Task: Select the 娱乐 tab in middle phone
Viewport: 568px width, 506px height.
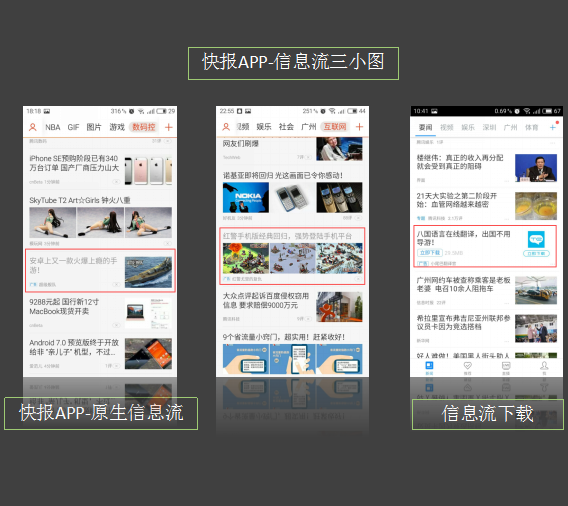Action: (x=264, y=126)
